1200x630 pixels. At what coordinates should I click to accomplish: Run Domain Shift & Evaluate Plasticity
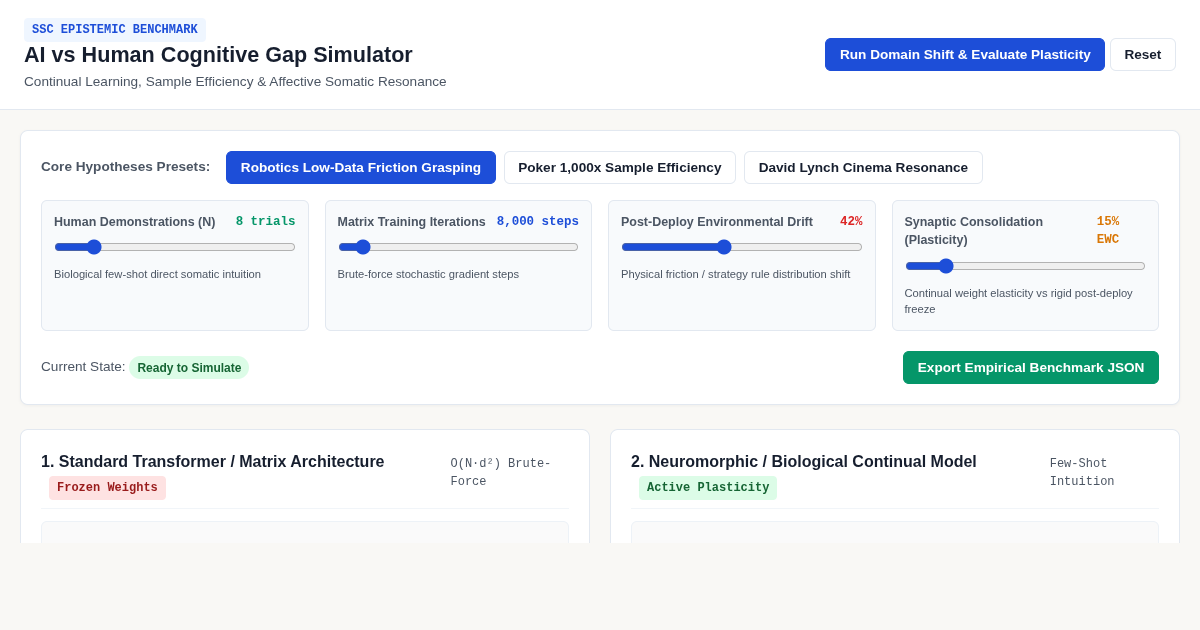[965, 54]
